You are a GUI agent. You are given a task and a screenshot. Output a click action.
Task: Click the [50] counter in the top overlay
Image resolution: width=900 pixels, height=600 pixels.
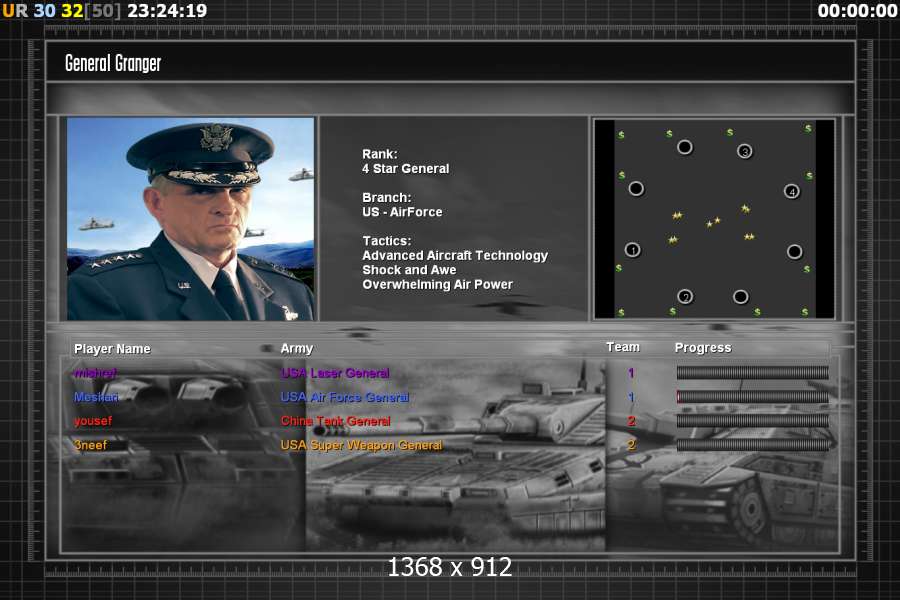103,11
